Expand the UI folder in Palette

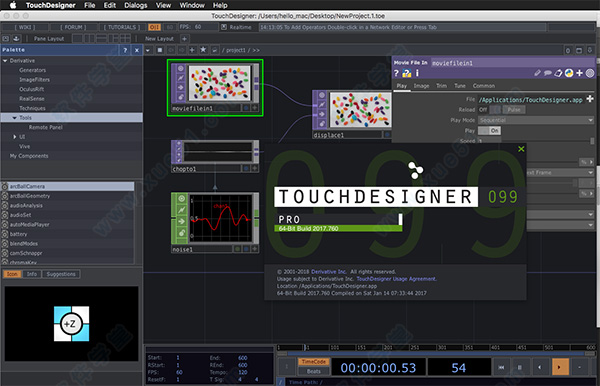click(x=15, y=137)
